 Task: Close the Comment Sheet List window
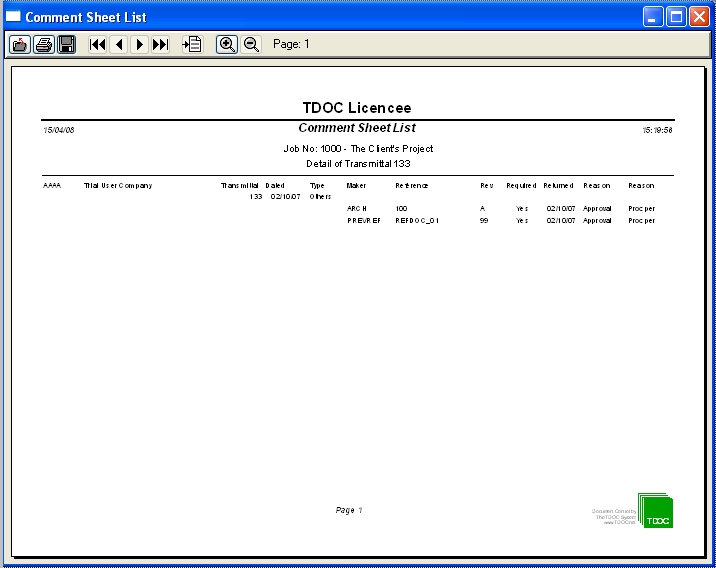700,17
